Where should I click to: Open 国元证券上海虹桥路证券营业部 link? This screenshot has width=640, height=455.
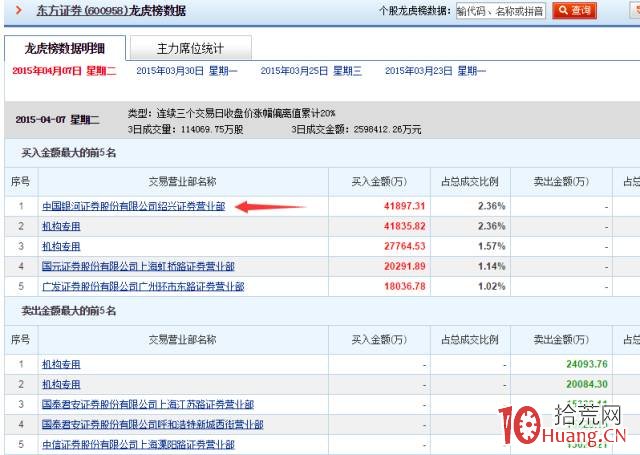pyautogui.click(x=138, y=266)
